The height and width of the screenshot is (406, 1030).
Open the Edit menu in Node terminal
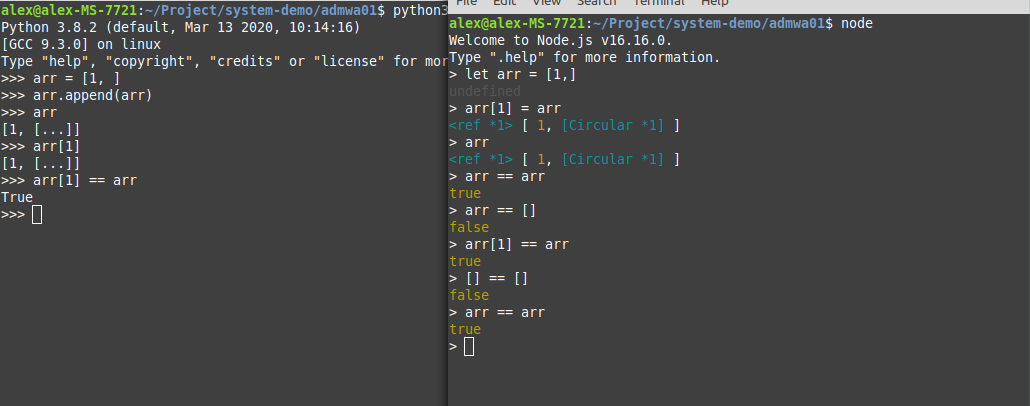pos(504,3)
